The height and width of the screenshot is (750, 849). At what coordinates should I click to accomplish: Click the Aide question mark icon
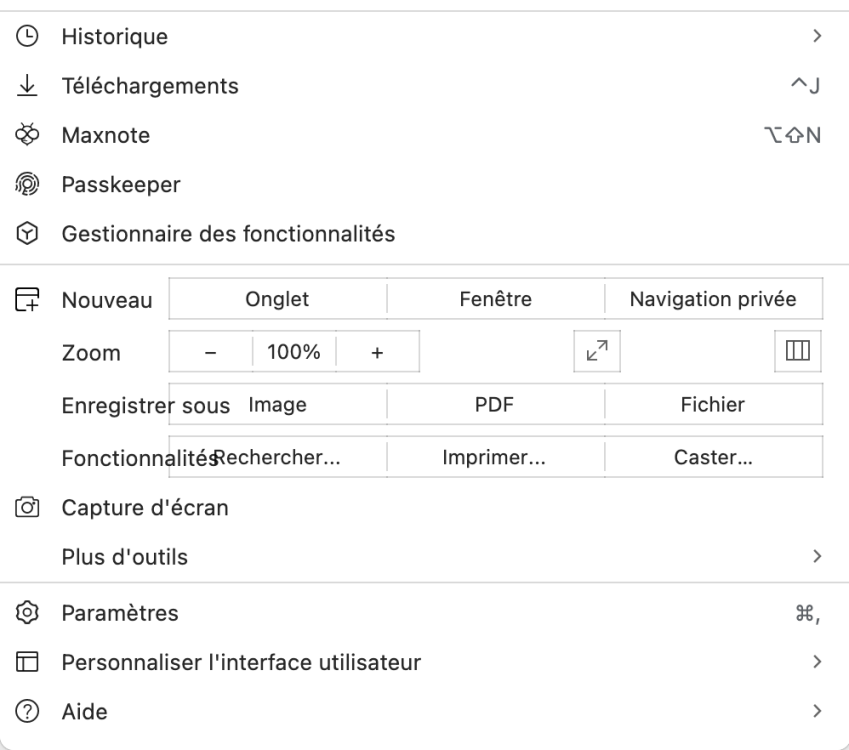tap(27, 712)
